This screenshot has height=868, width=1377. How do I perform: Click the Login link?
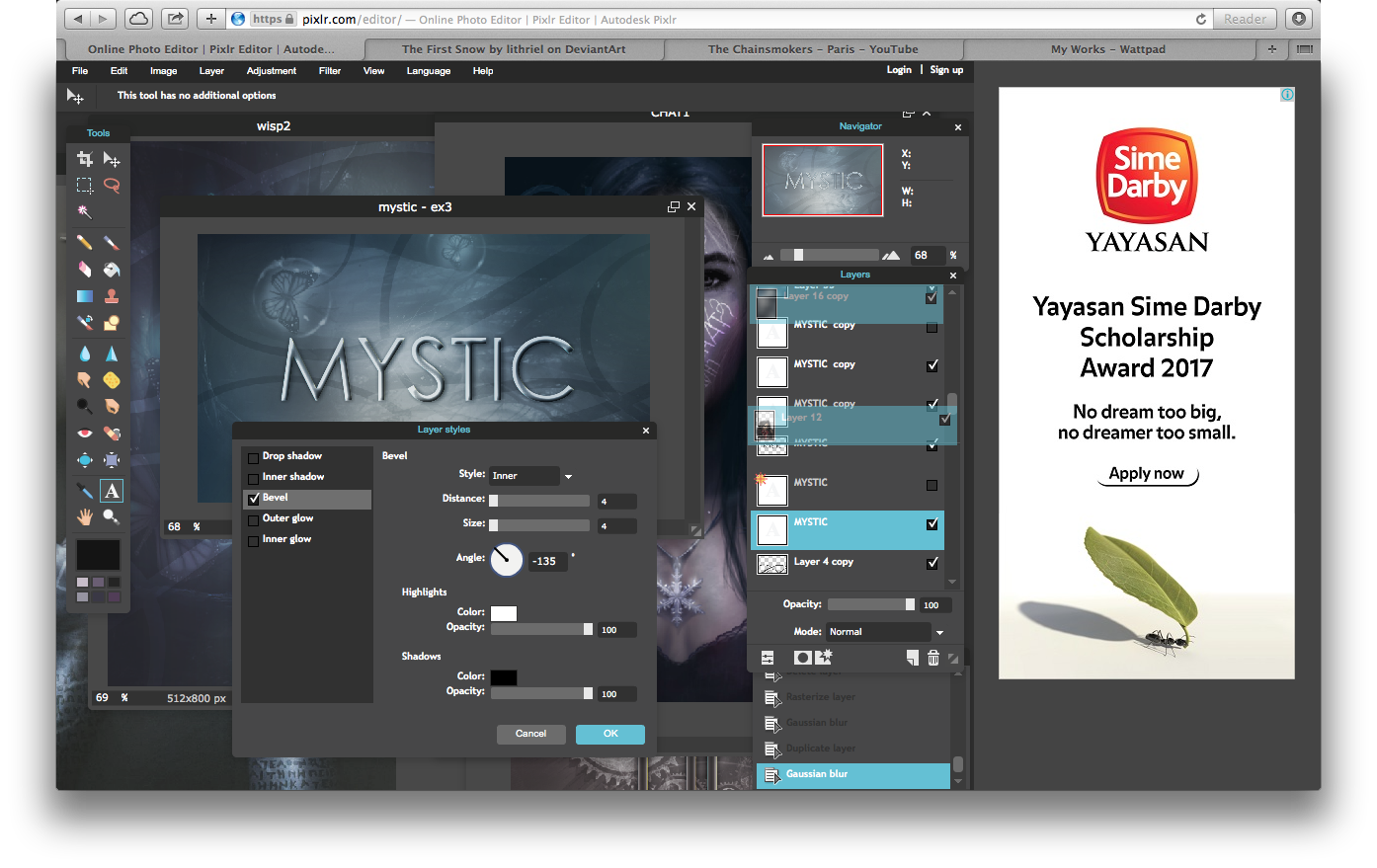point(899,70)
